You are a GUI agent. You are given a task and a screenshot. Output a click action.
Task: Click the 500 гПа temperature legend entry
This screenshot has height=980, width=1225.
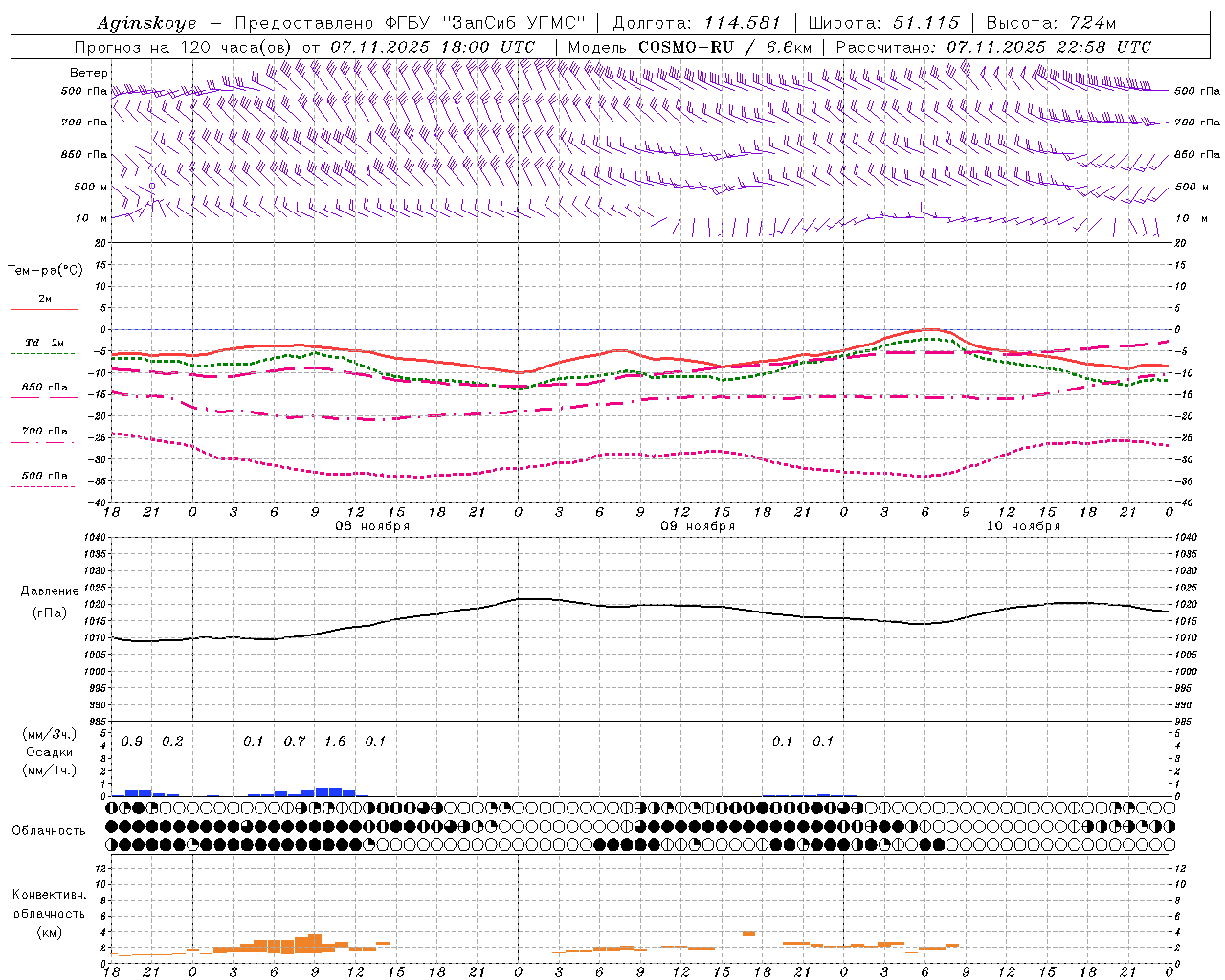pos(44,476)
